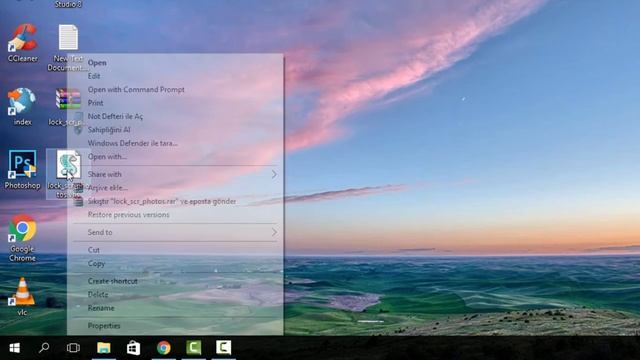Open the Windows Start menu

pos(15,348)
